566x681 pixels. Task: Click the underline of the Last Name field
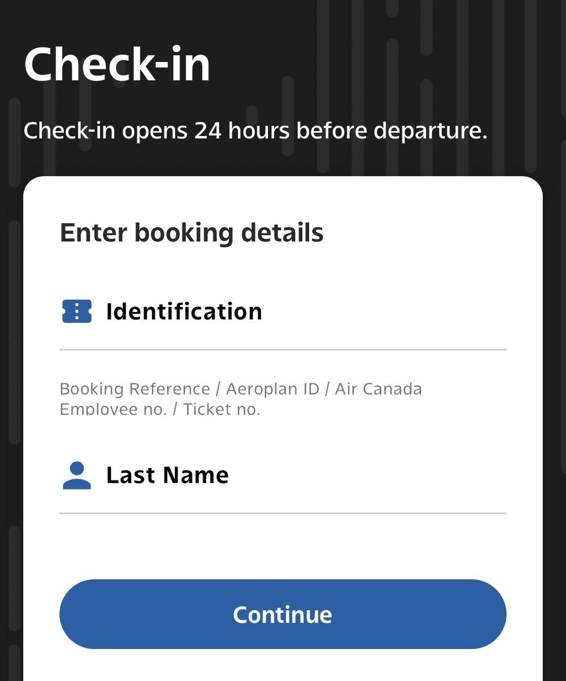[283, 513]
